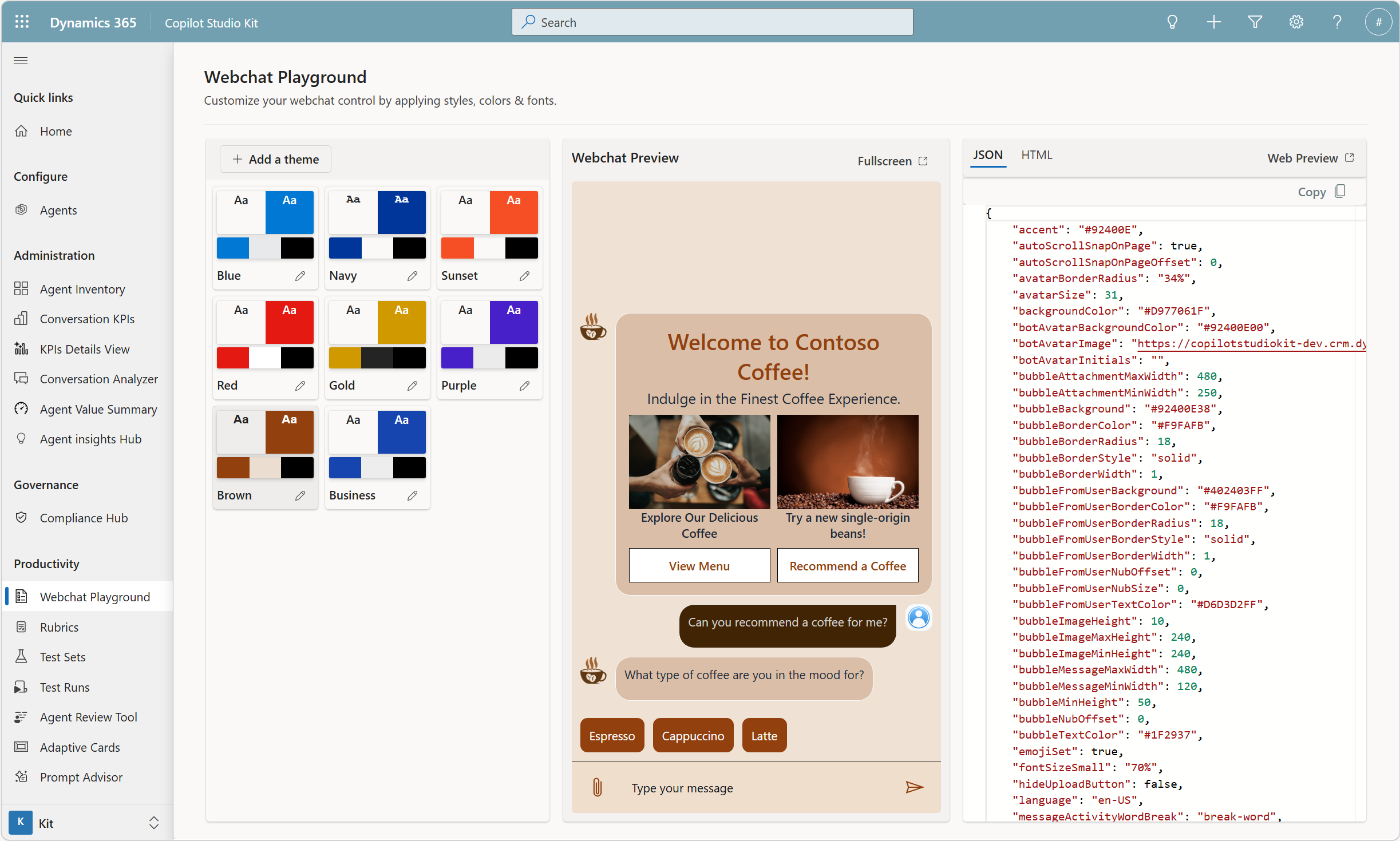Open Agent Inventory in the sidebar
1400x841 pixels.
(82, 289)
